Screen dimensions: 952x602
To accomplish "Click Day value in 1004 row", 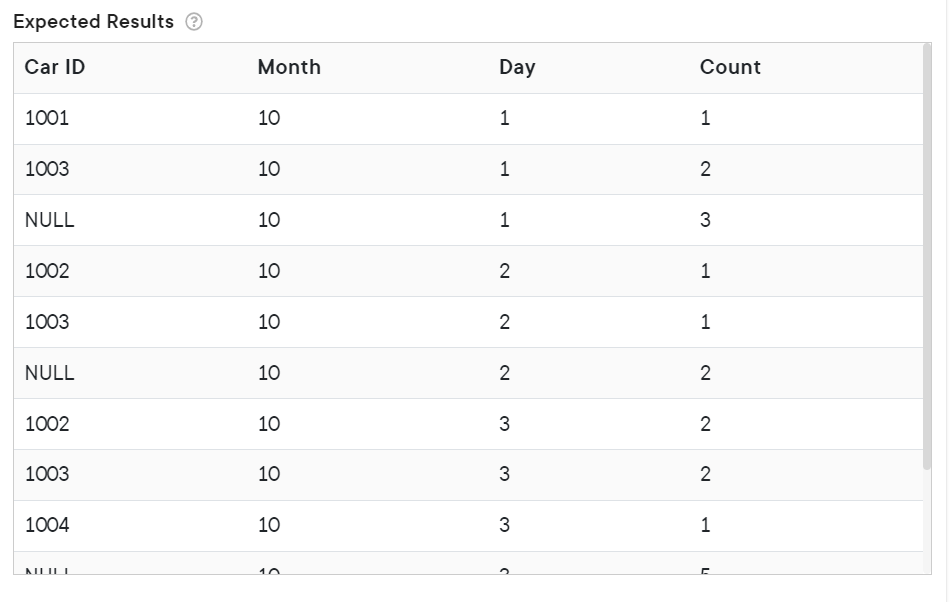I will point(505,524).
